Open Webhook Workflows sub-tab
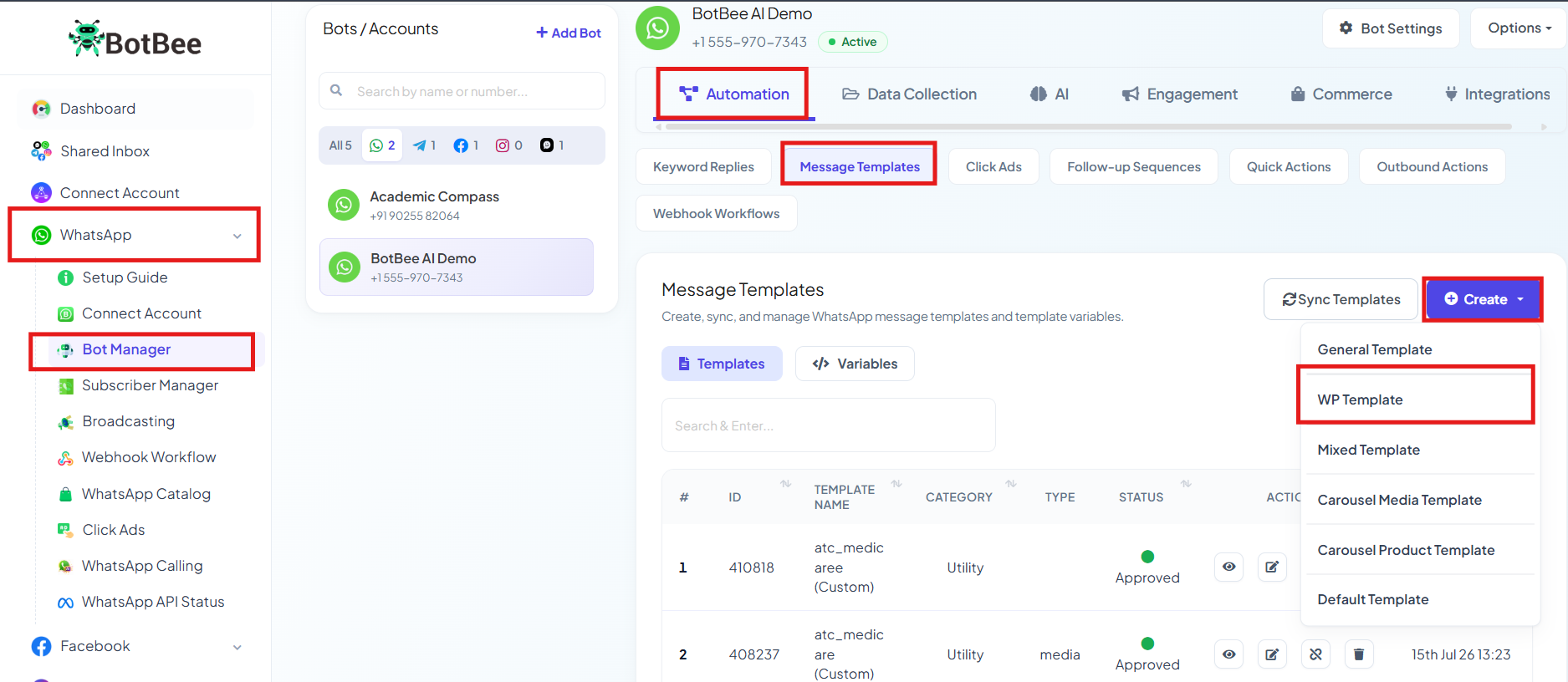 point(717,214)
